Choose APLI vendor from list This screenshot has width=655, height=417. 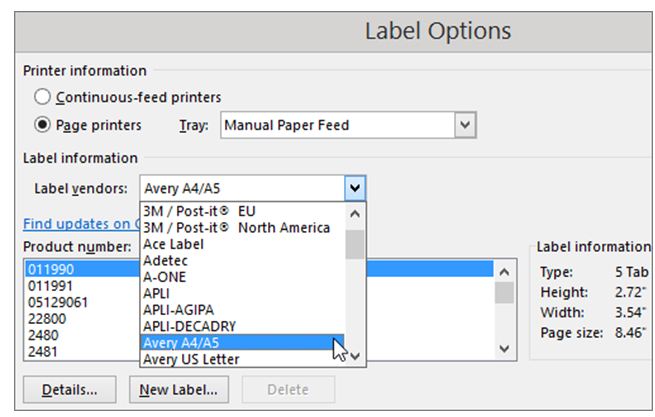tap(242, 293)
